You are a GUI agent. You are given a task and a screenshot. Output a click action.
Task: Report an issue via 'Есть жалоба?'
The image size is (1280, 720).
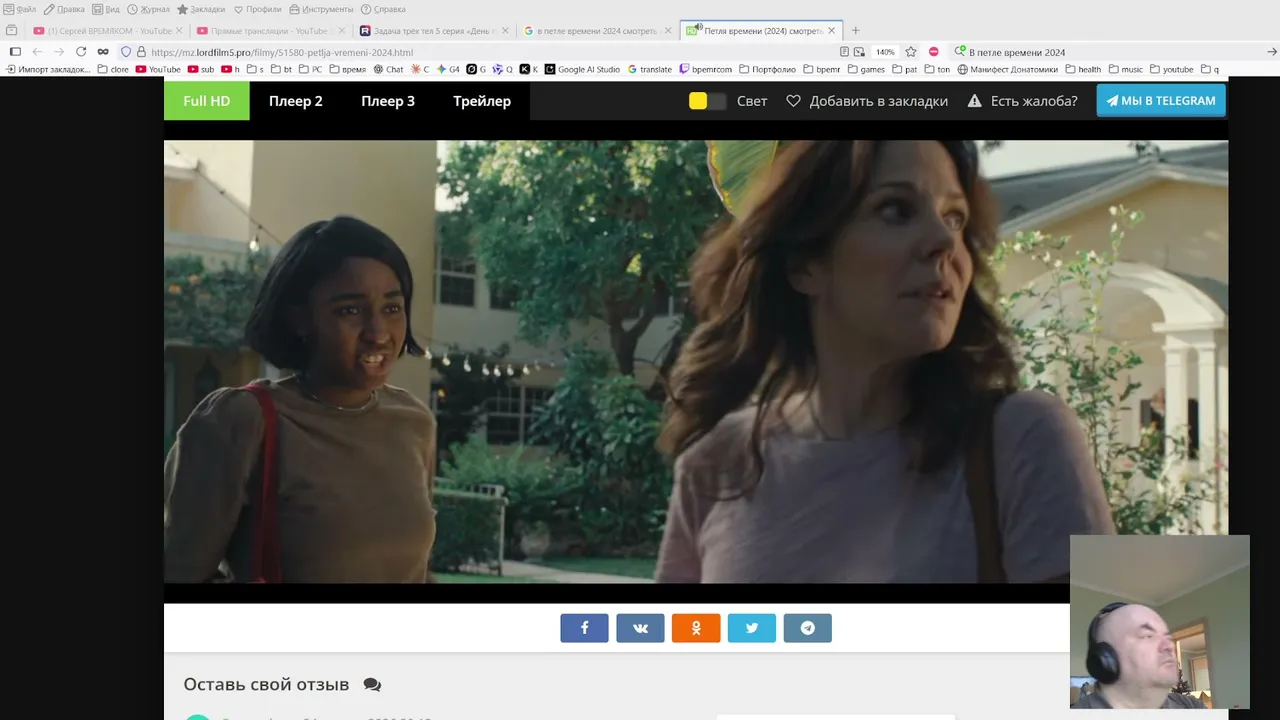pyautogui.click(x=1022, y=101)
